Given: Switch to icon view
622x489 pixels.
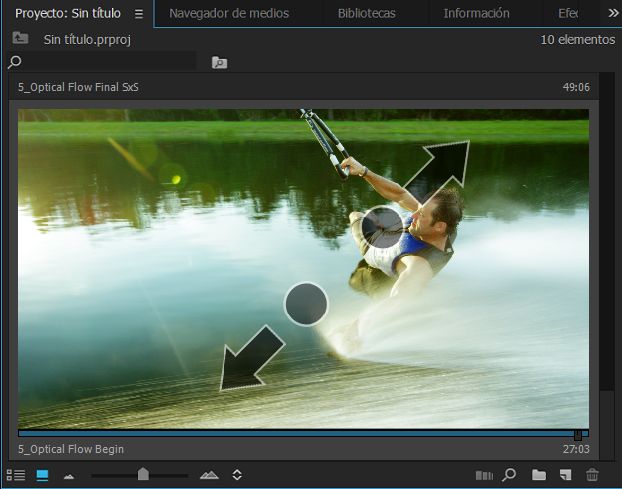Looking at the screenshot, I should point(42,475).
